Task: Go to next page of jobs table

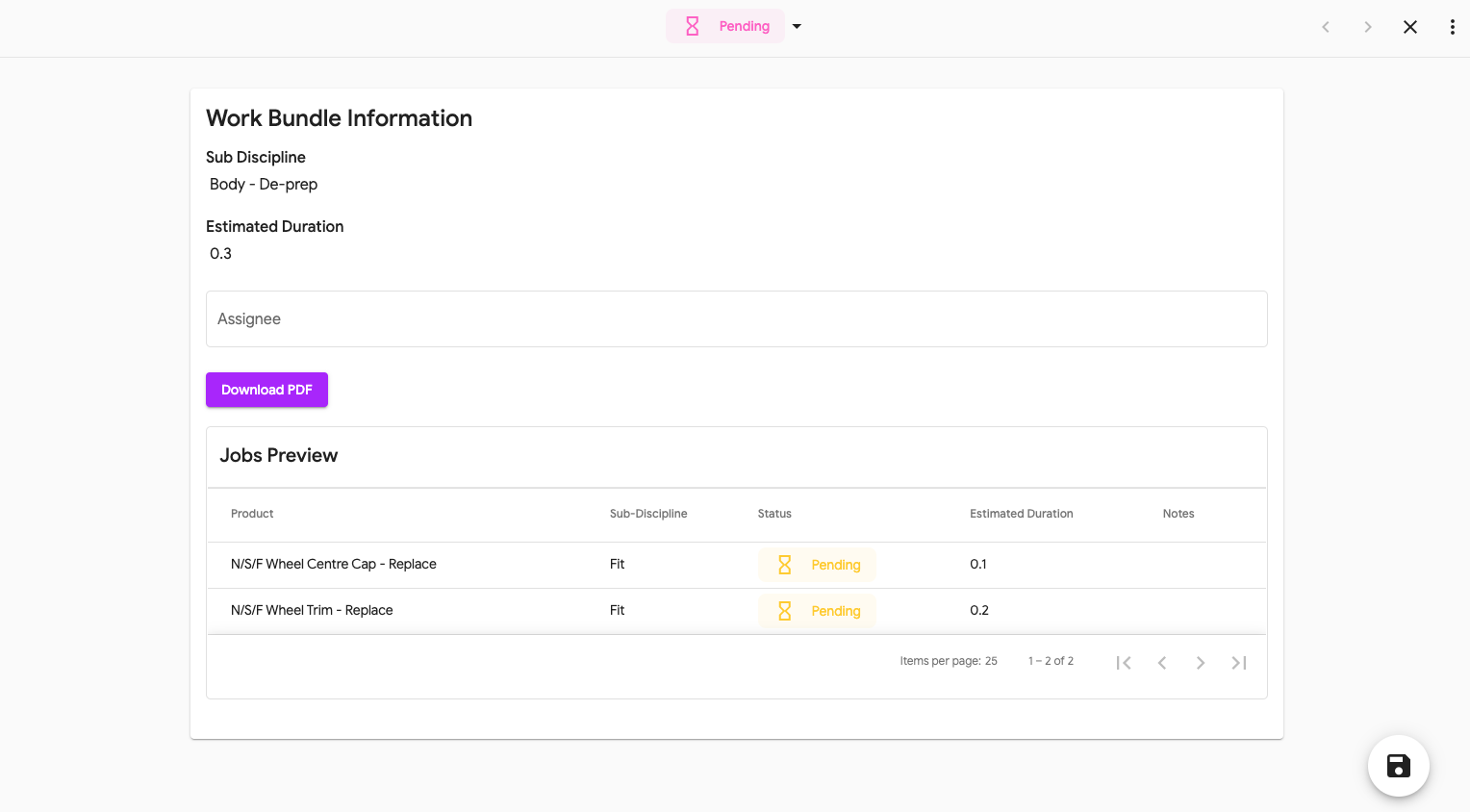Action: (1201, 662)
